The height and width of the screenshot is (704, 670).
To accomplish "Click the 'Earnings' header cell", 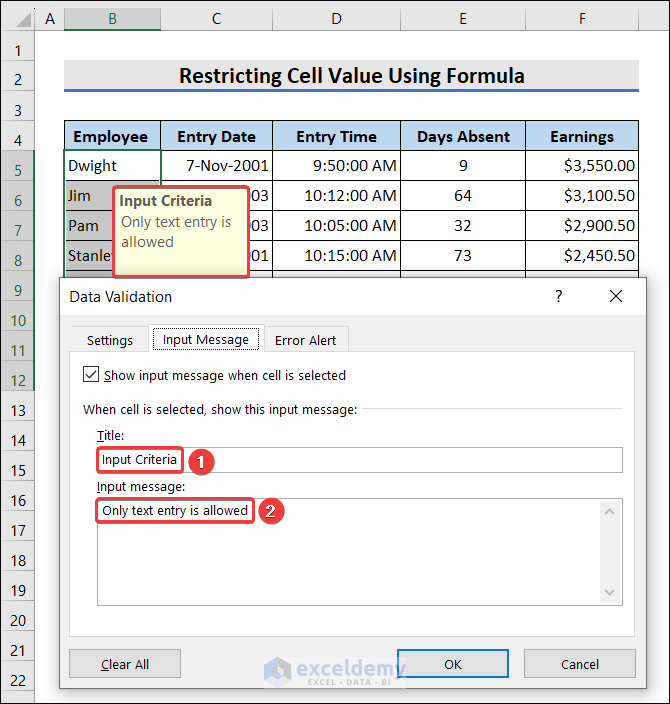I will (582, 136).
